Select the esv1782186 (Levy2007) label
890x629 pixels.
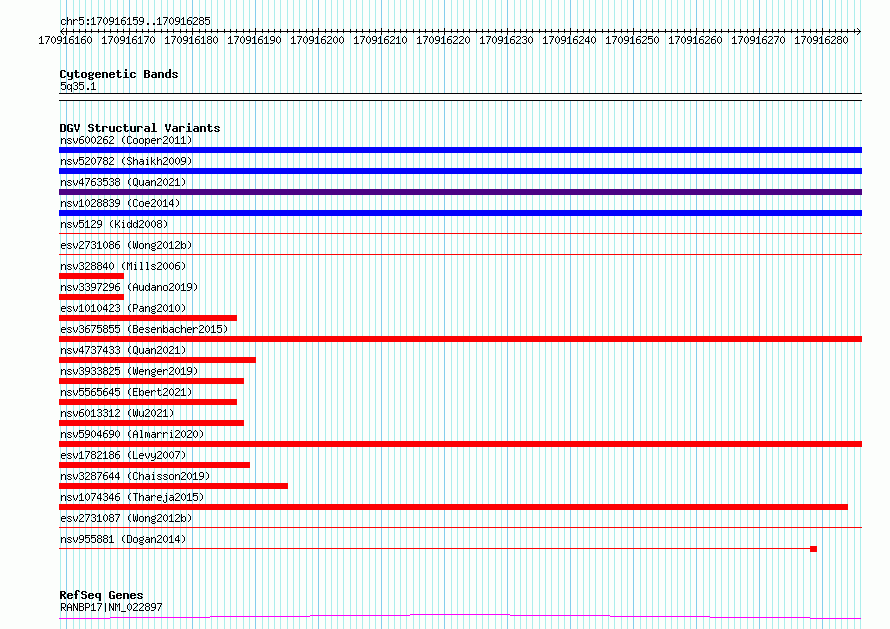pos(123,455)
